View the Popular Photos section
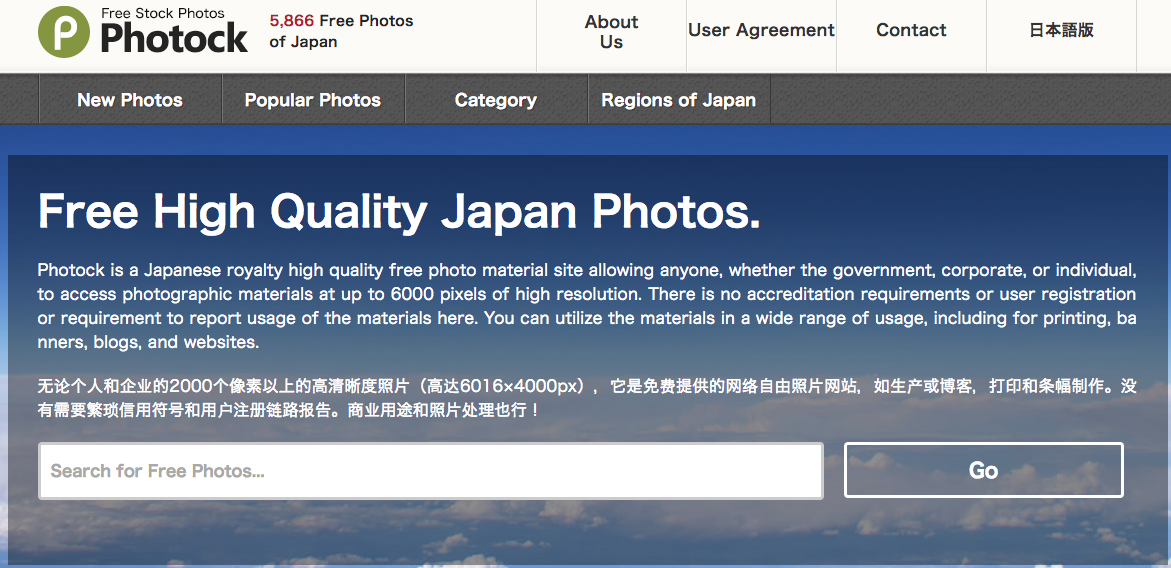Screen dimensions: 1171x568 coord(313,100)
